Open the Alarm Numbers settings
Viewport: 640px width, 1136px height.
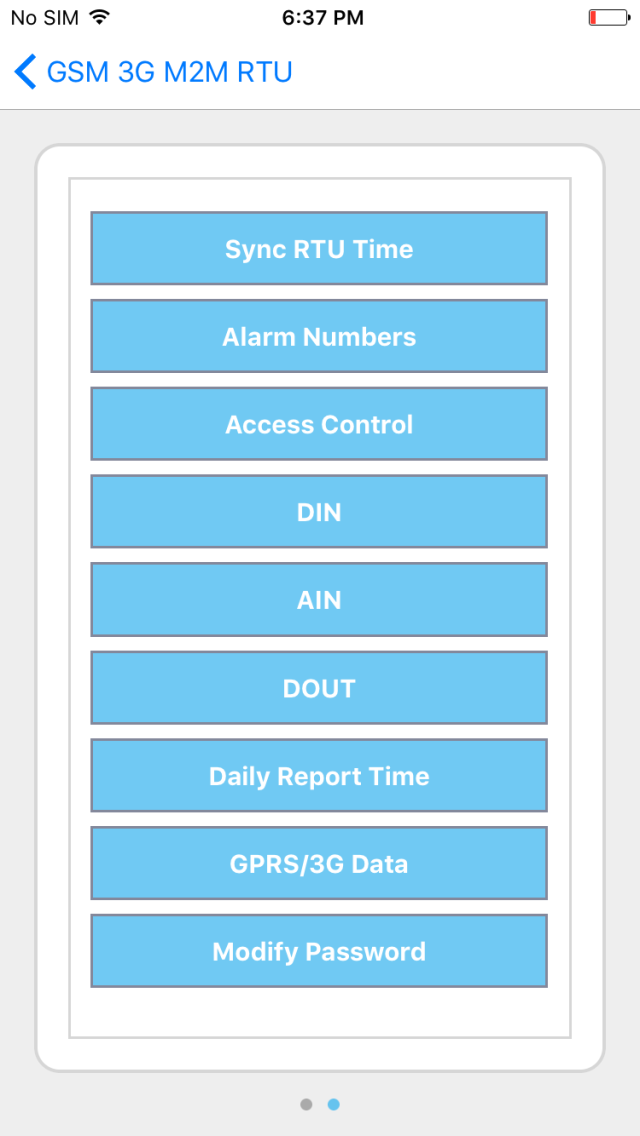pyautogui.click(x=319, y=336)
